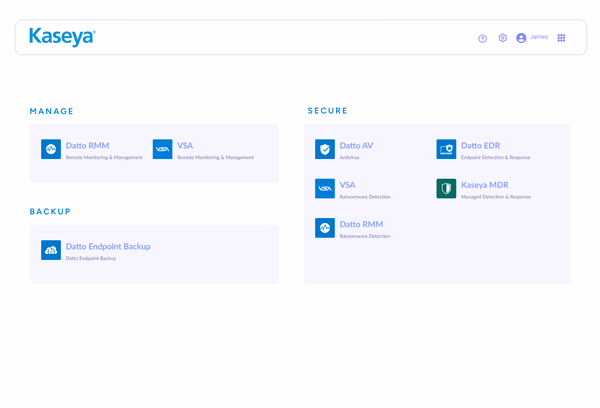600x408 pixels.
Task: Open Datto RMM link in Secure section
Action: click(x=361, y=224)
